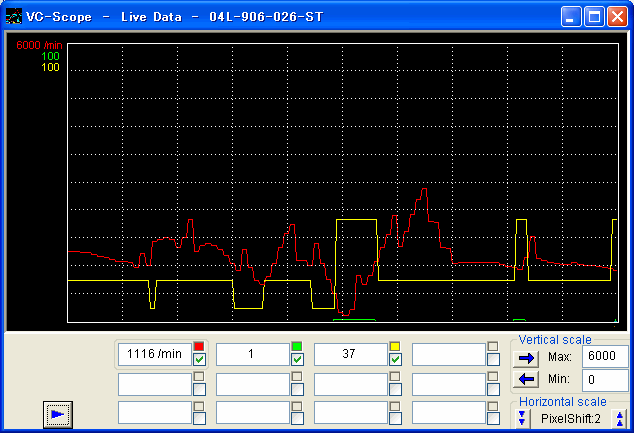Click the red channel color swatch
The width and height of the screenshot is (634, 433).
click(199, 347)
